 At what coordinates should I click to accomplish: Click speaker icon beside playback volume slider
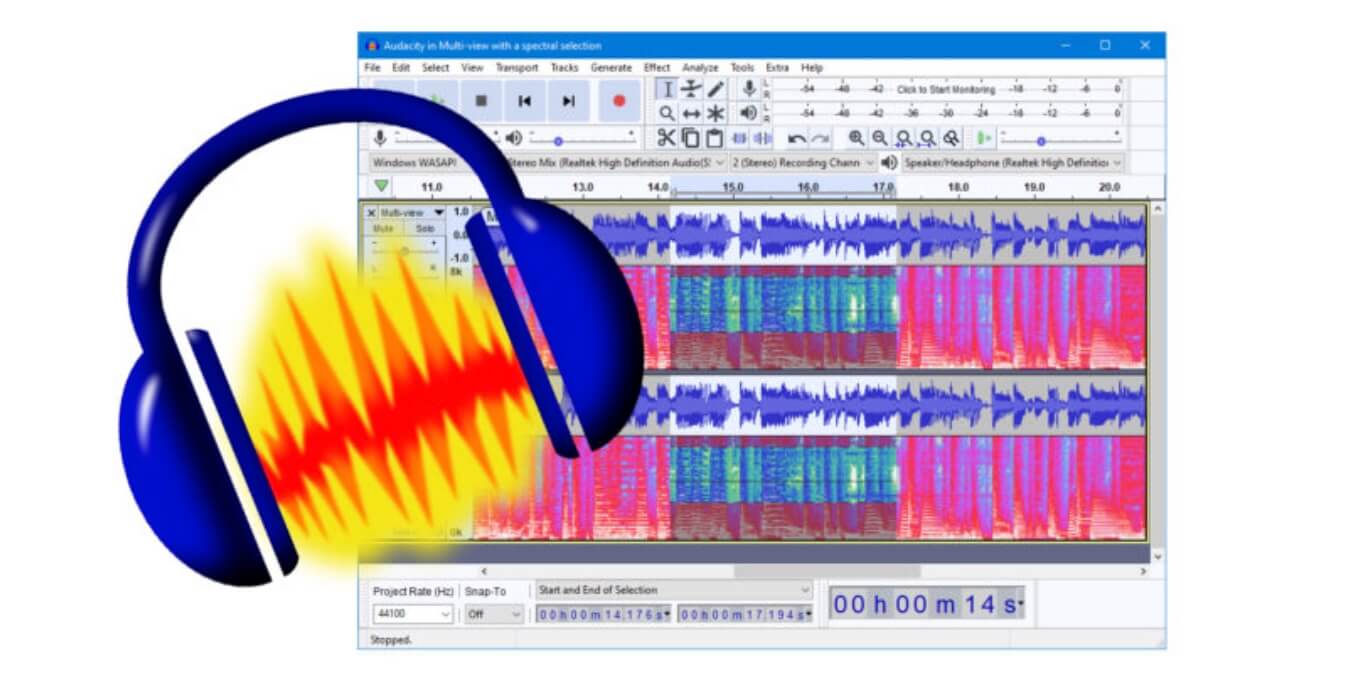(513, 138)
